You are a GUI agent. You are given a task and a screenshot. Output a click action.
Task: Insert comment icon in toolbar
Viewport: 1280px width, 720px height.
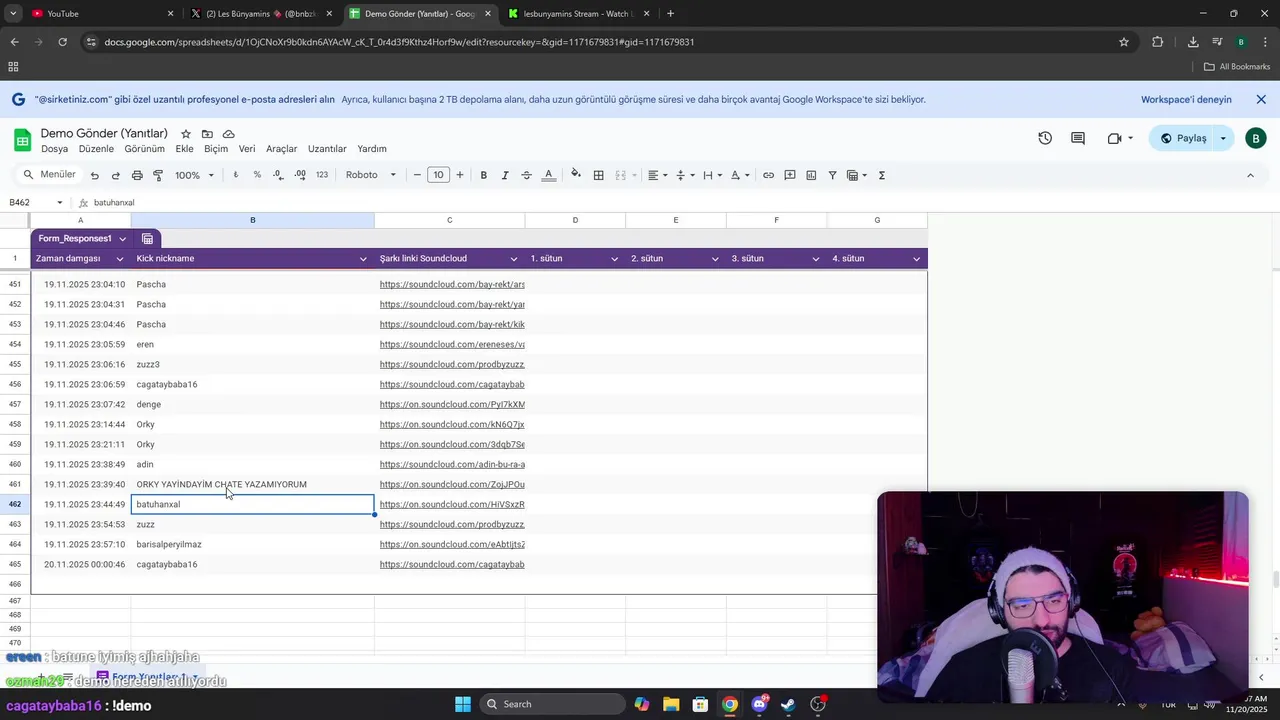[x=790, y=175]
